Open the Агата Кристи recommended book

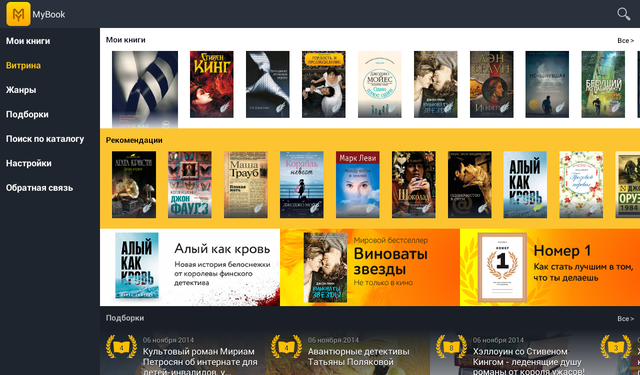pos(134,184)
